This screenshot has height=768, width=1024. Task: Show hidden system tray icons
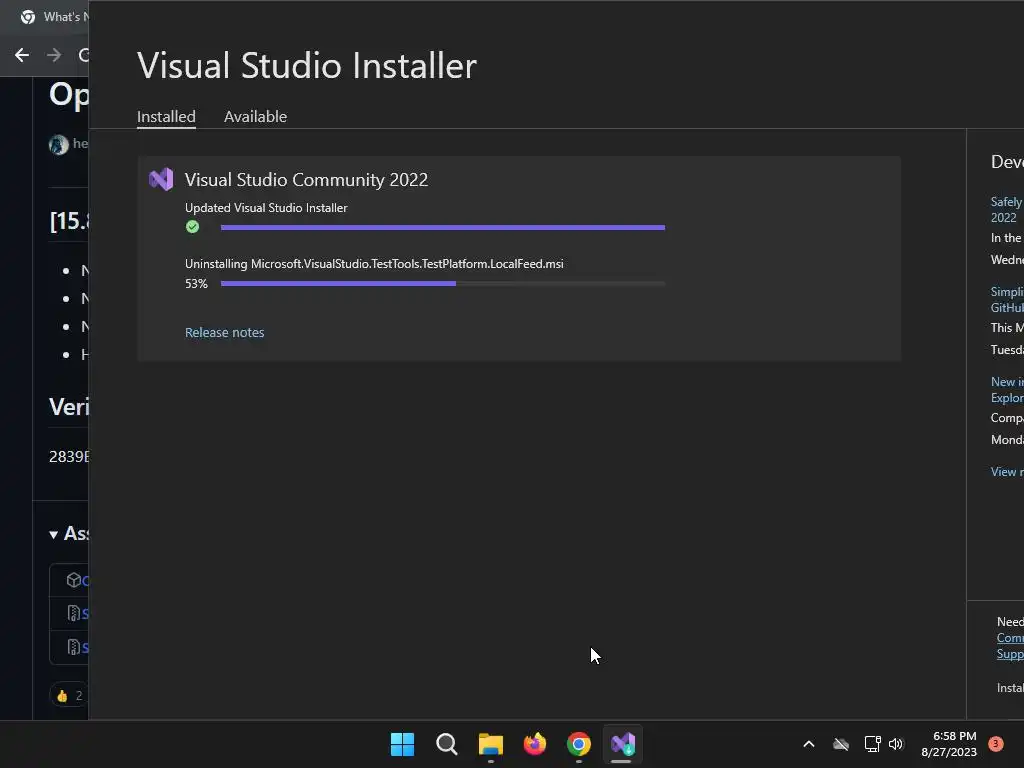tap(808, 744)
